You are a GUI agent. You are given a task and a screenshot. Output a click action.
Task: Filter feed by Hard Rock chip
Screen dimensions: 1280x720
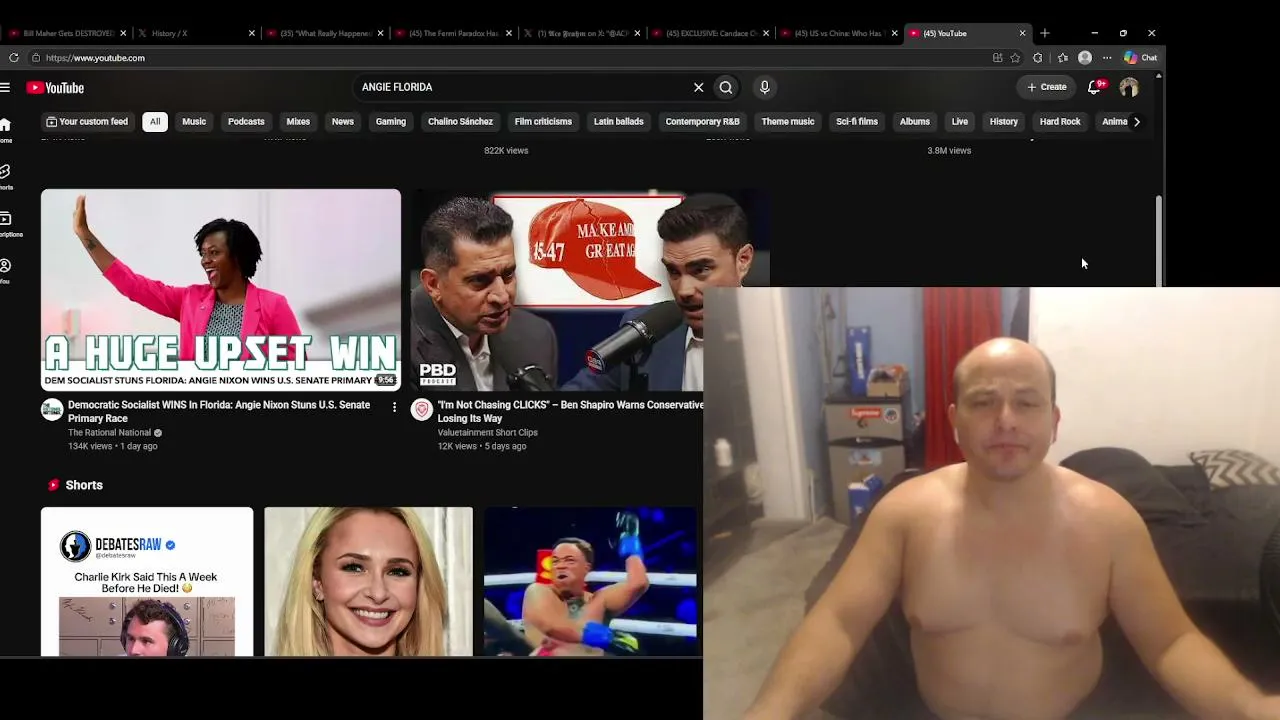(x=1060, y=122)
